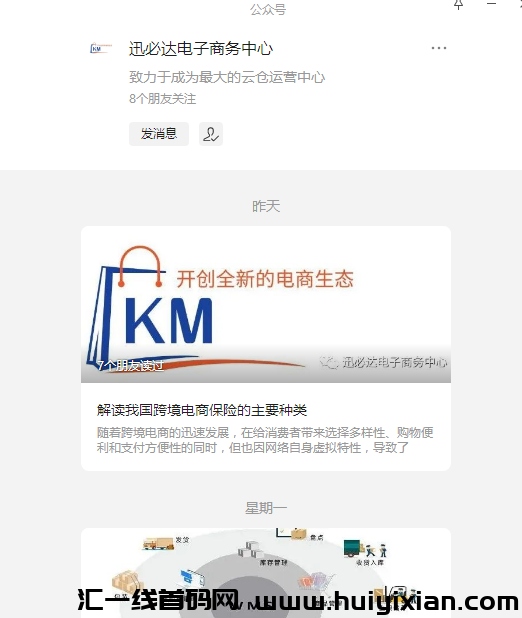Screen dimensions: 522x618
Task: Minimize the official account window
Action: (x=491, y=4)
